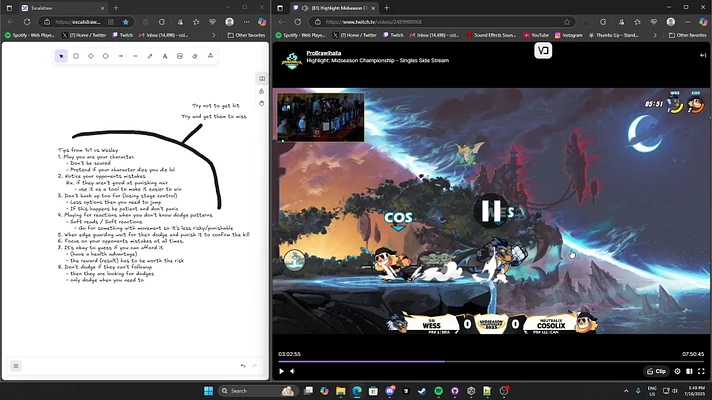Open File Explorer from taskbar

(341, 391)
